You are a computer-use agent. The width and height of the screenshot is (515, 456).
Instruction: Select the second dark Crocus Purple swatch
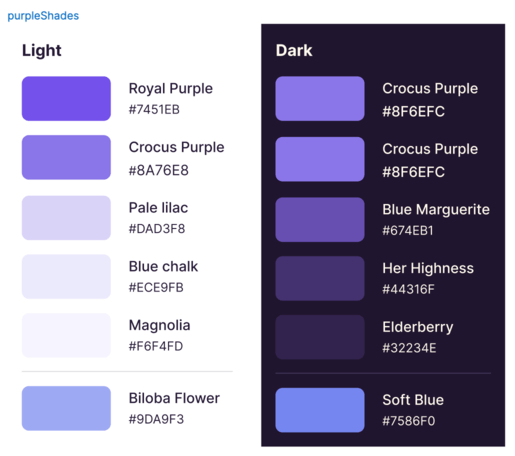pos(320,159)
